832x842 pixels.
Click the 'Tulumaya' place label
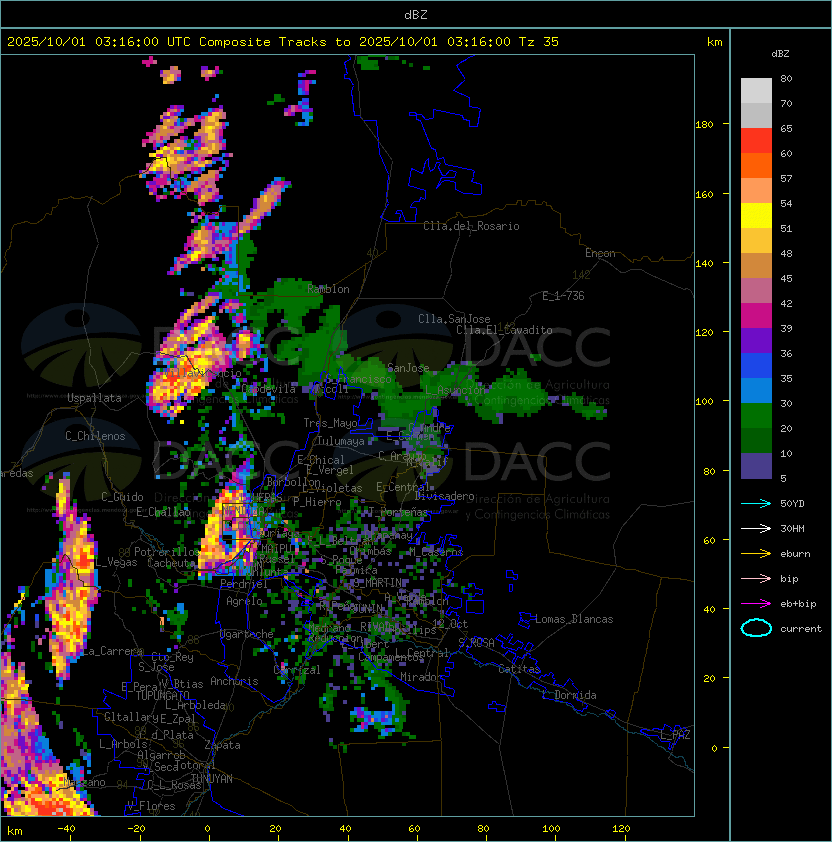(x=341, y=441)
